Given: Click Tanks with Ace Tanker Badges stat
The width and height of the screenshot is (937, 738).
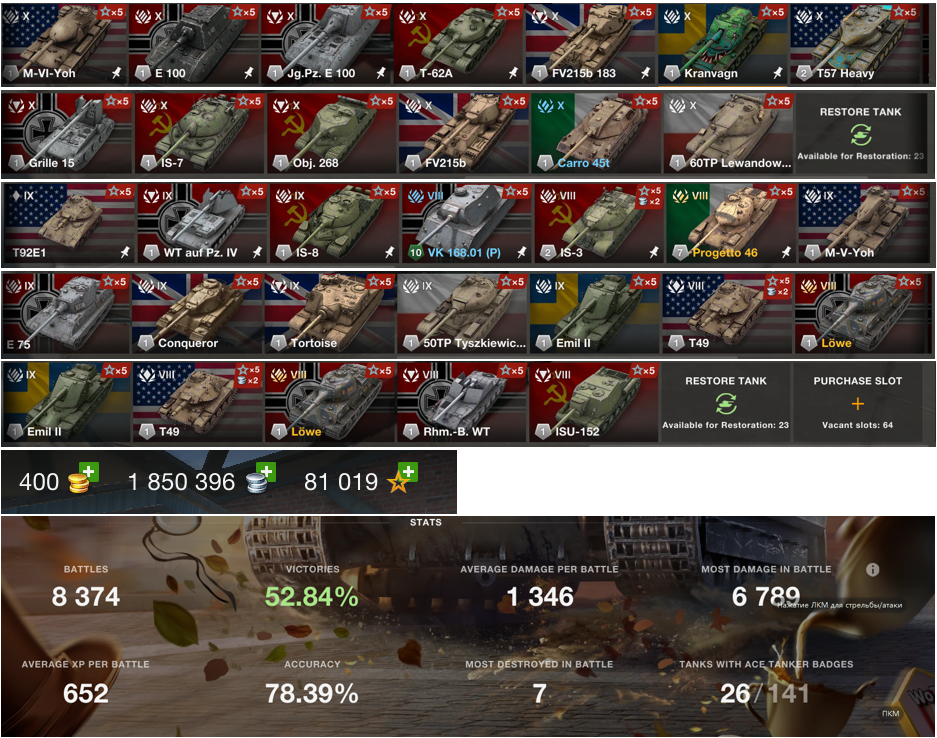Looking at the screenshot, I should (765, 681).
